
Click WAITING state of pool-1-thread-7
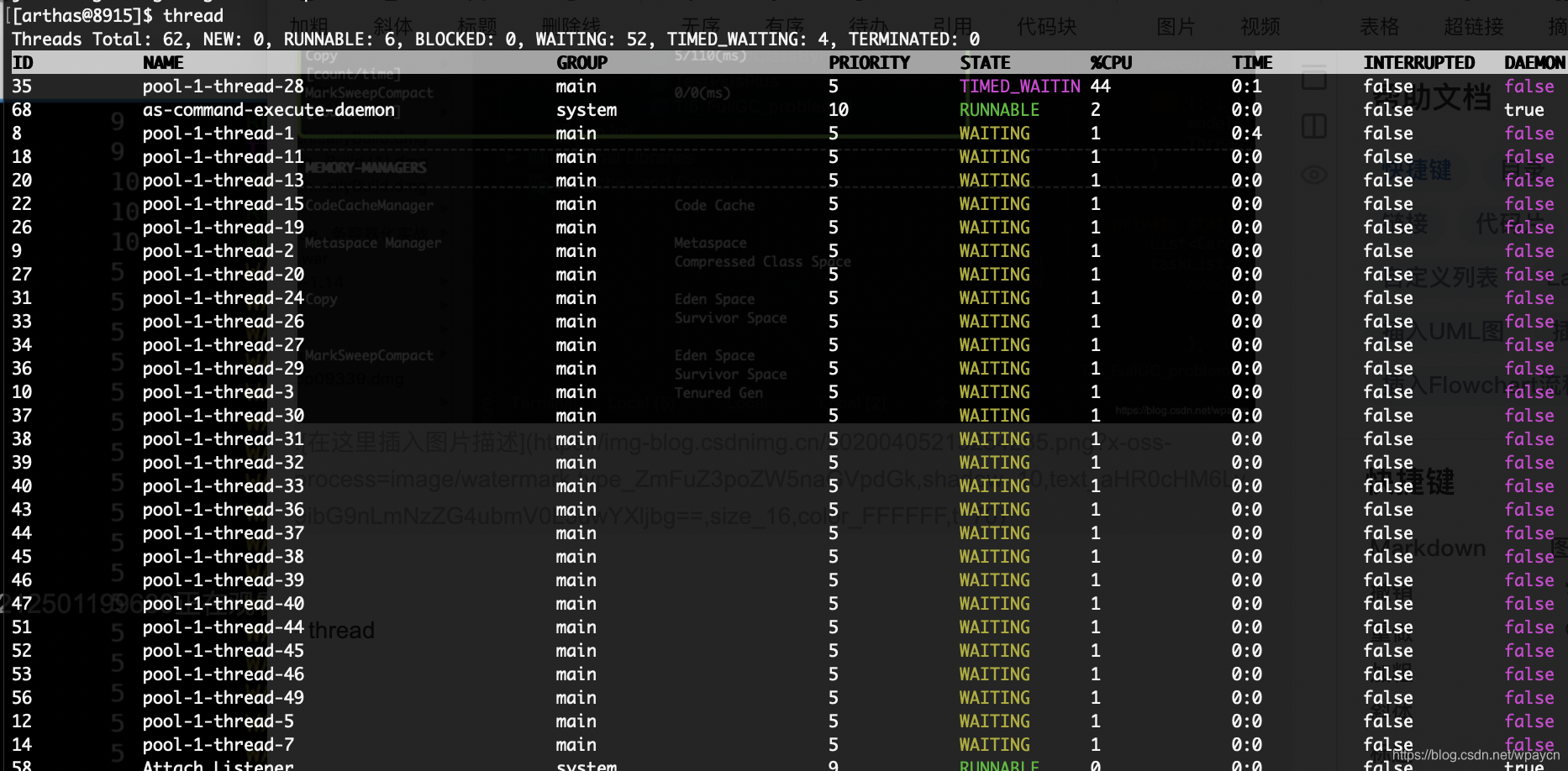(995, 745)
